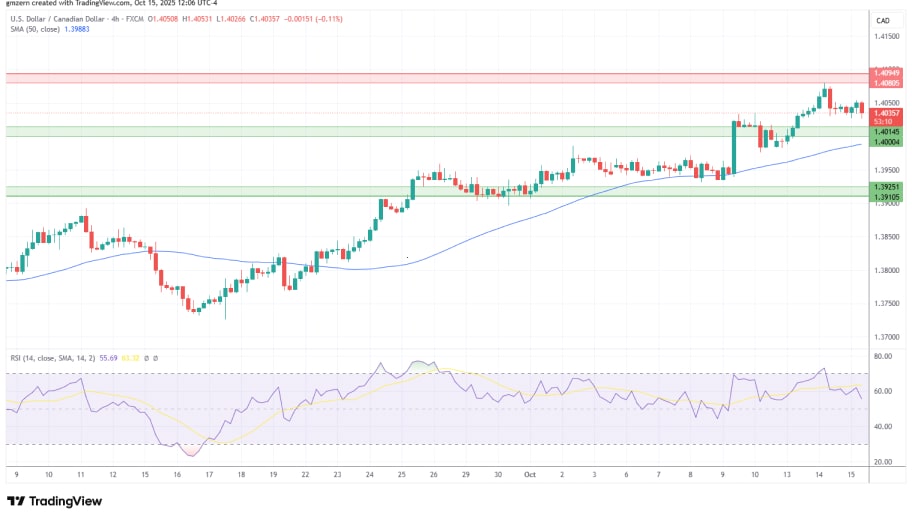Click the change value −0.00151 (−0.11%)
The height and width of the screenshot is (513, 912).
coord(314,19)
